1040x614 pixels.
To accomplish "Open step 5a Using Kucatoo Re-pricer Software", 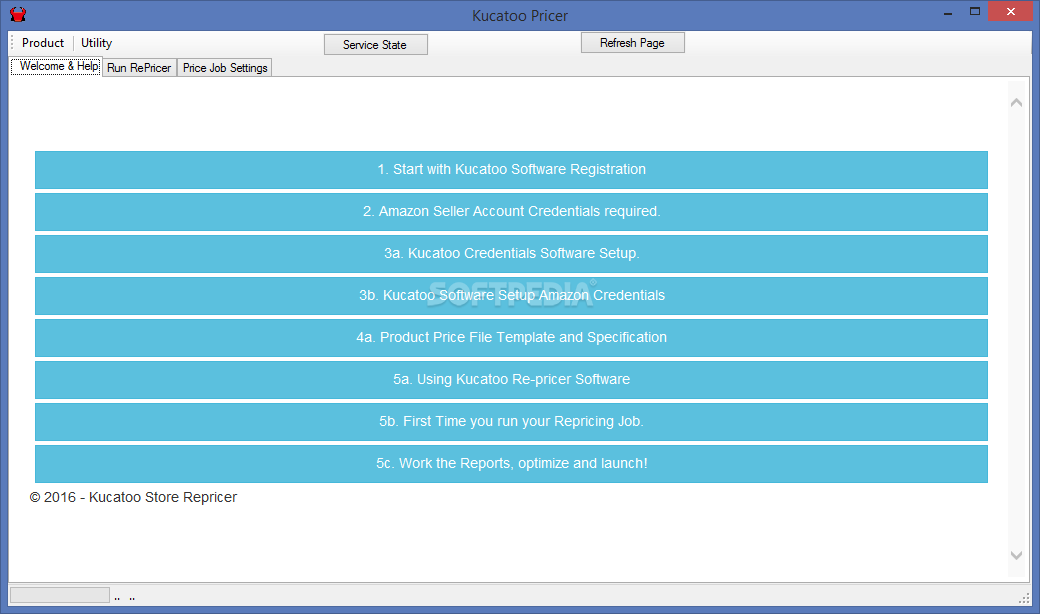I will pyautogui.click(x=511, y=379).
